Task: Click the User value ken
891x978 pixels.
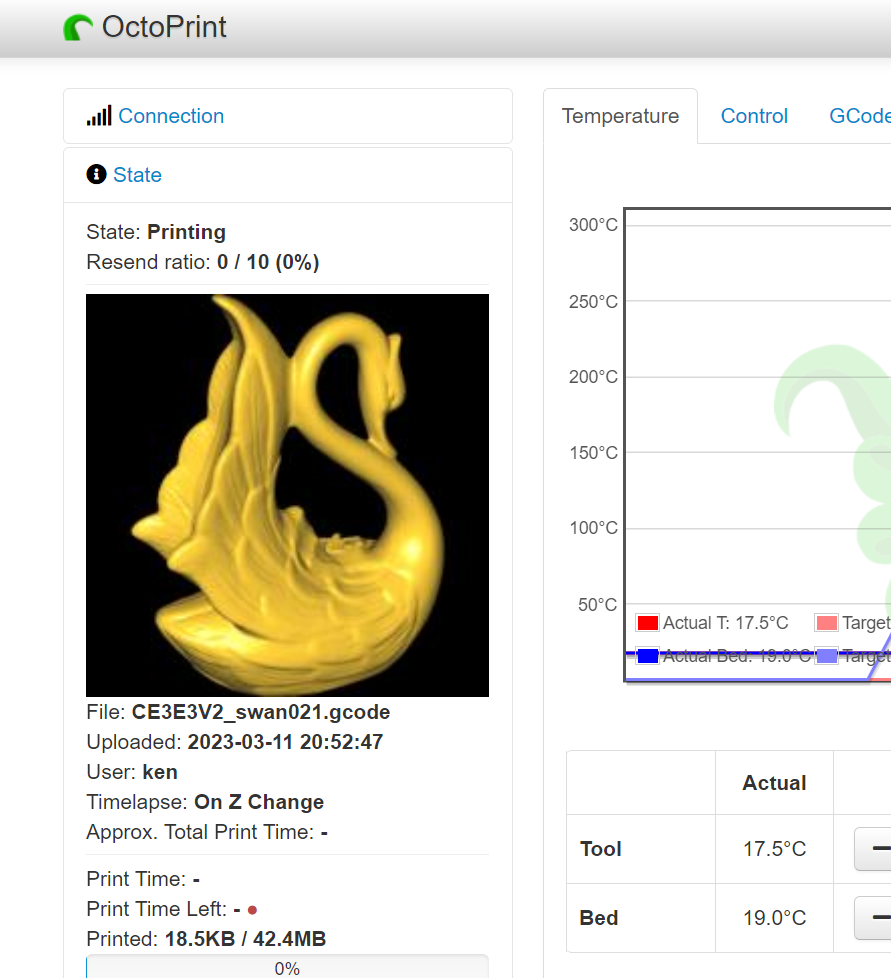Action: click(x=160, y=772)
